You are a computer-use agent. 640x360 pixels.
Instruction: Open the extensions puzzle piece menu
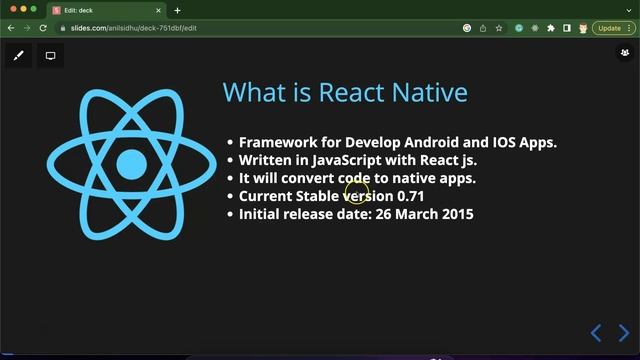(551, 28)
